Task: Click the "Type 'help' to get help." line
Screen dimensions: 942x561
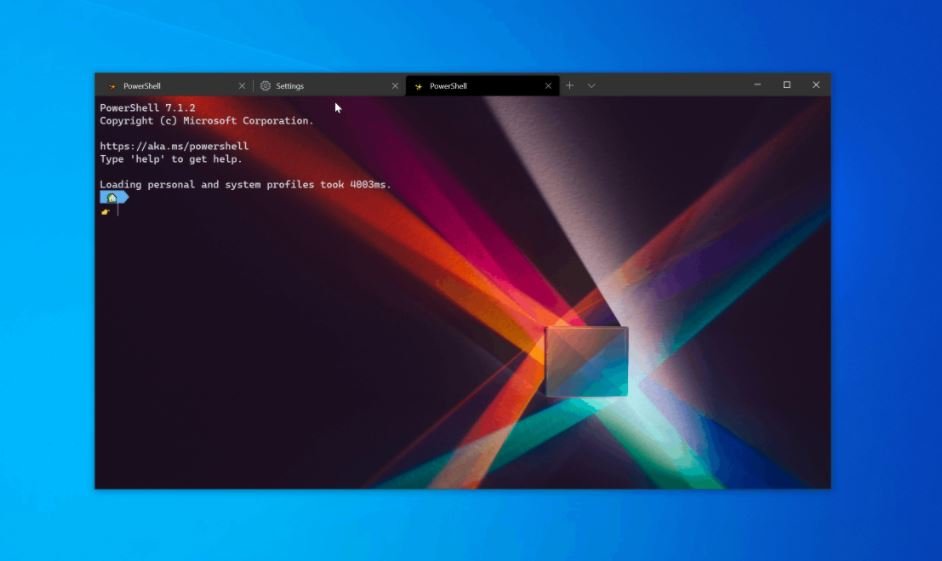Action: [171, 159]
